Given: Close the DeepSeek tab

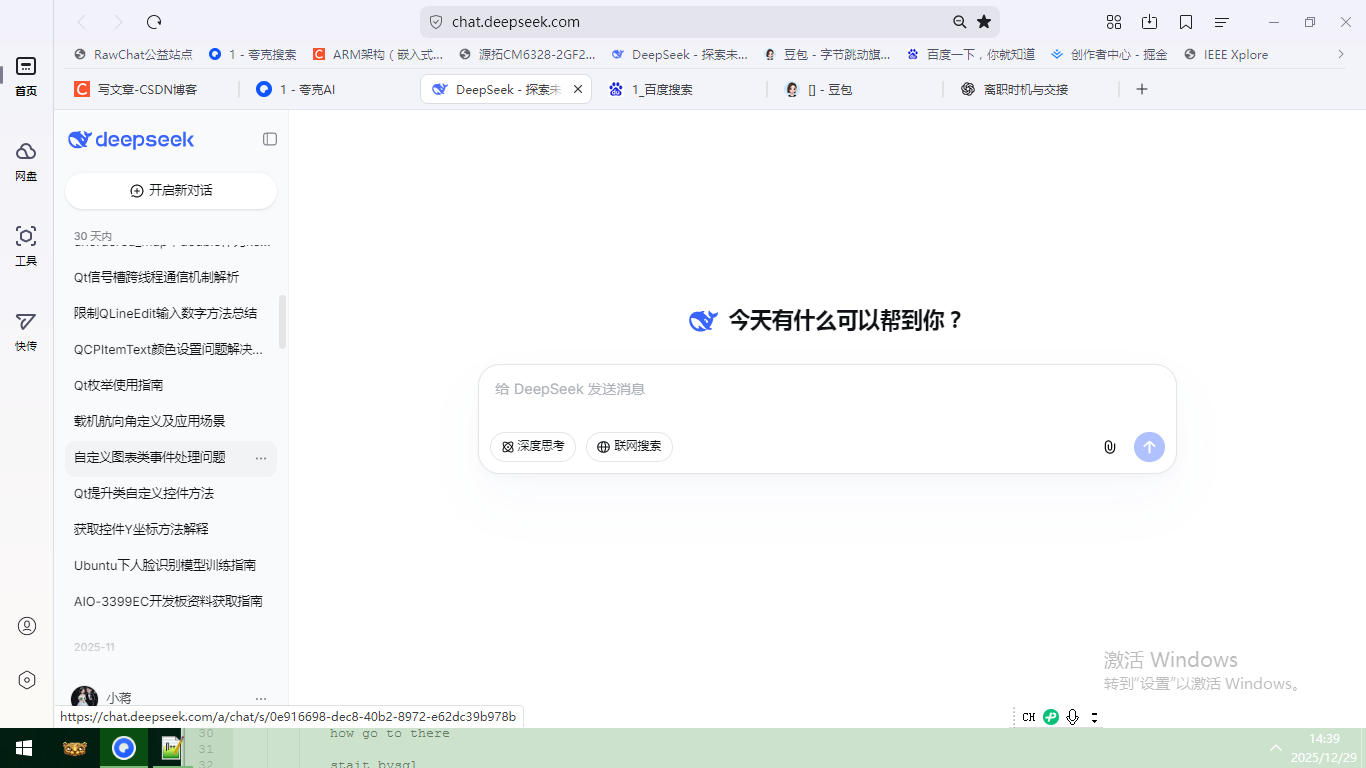Looking at the screenshot, I should [x=577, y=89].
